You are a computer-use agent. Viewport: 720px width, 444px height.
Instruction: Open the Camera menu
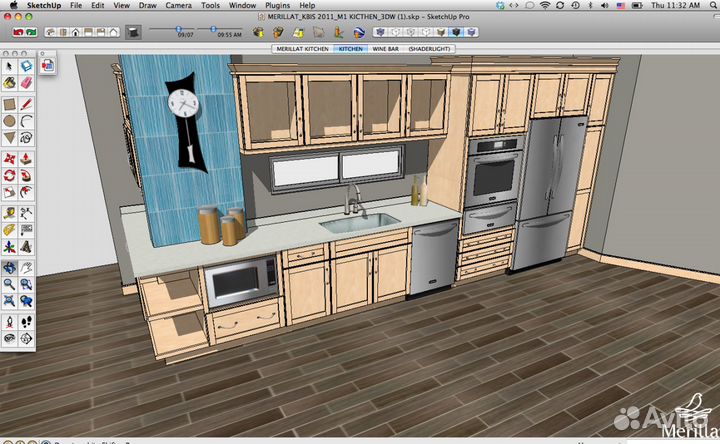pyautogui.click(x=179, y=6)
